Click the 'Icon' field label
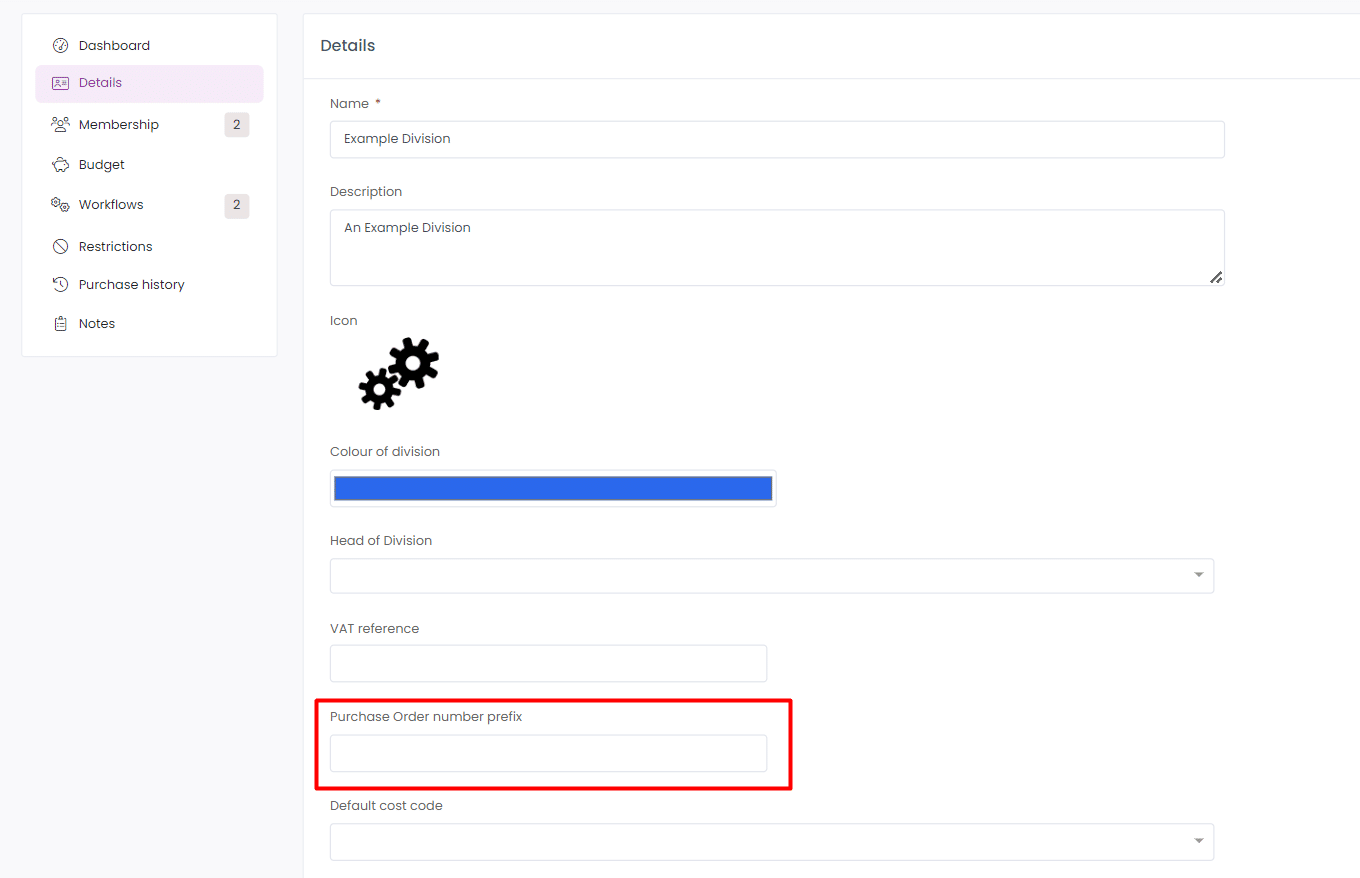 coord(344,321)
